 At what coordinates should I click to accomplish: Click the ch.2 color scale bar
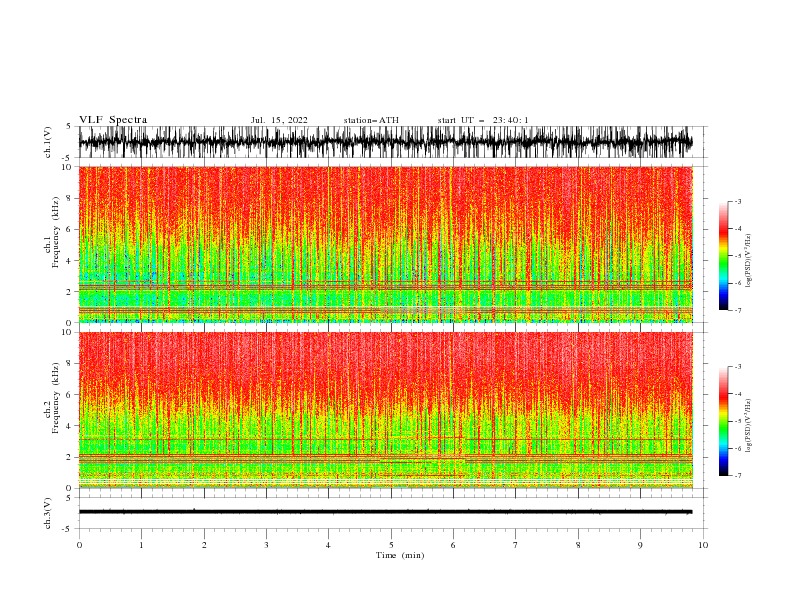(723, 421)
